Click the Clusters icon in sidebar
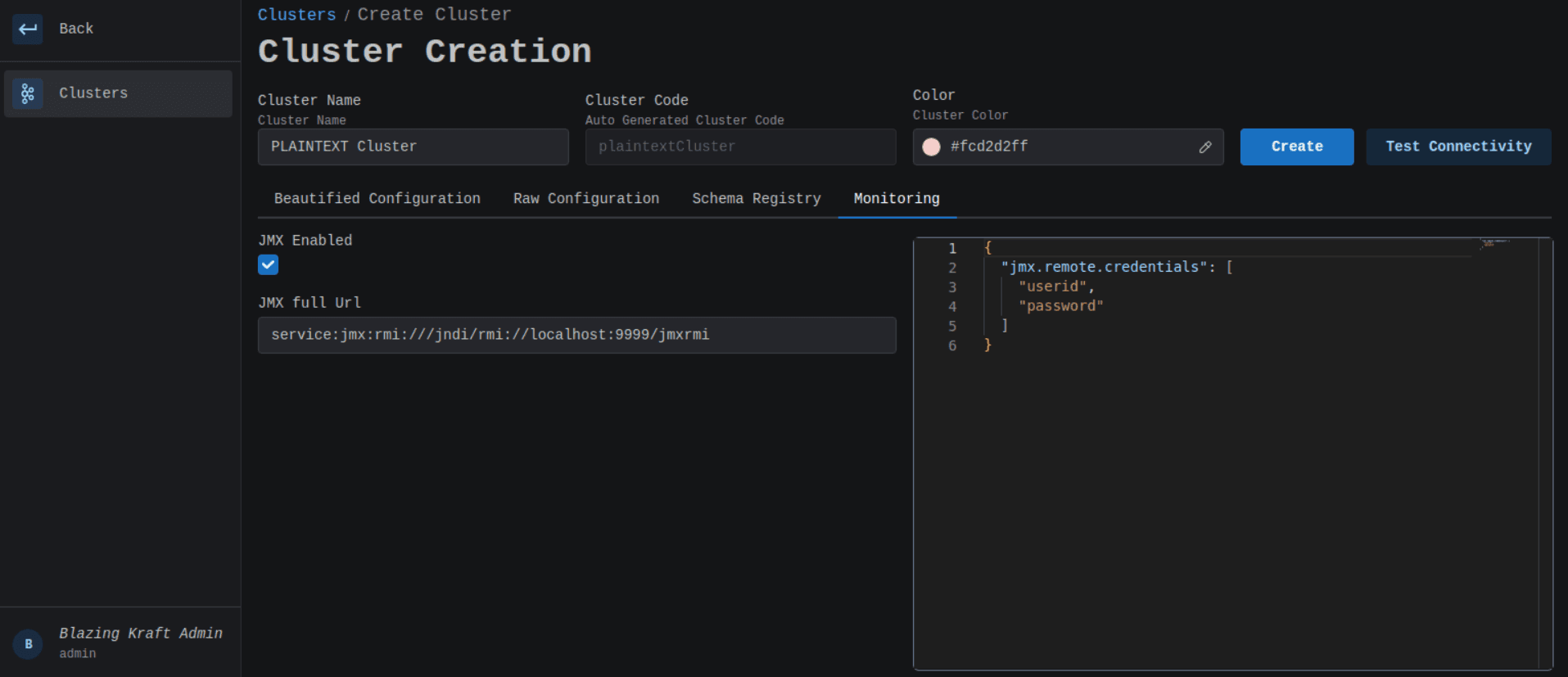The height and width of the screenshot is (677, 1568). click(28, 93)
